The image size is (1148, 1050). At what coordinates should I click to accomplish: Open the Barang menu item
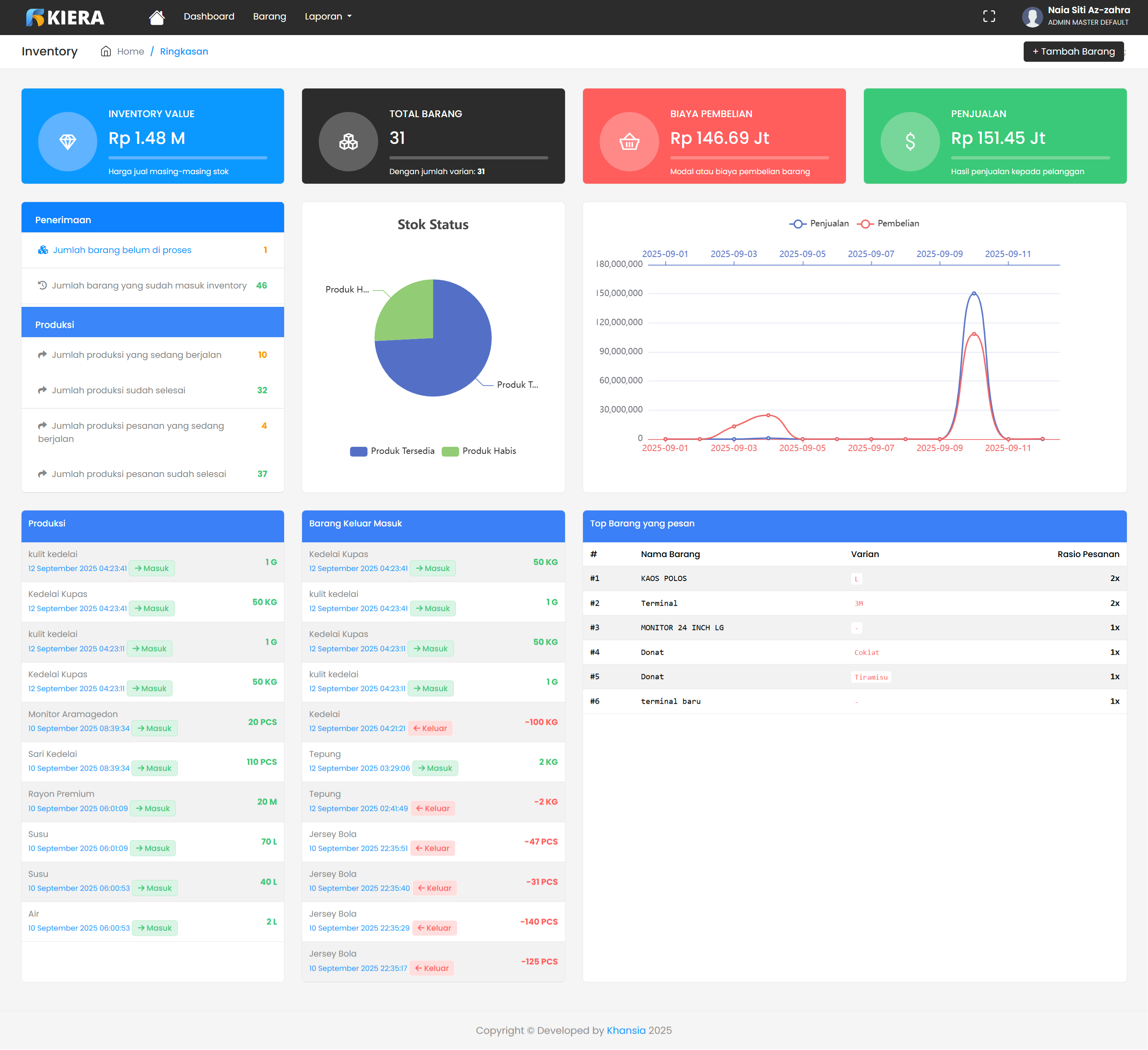269,16
